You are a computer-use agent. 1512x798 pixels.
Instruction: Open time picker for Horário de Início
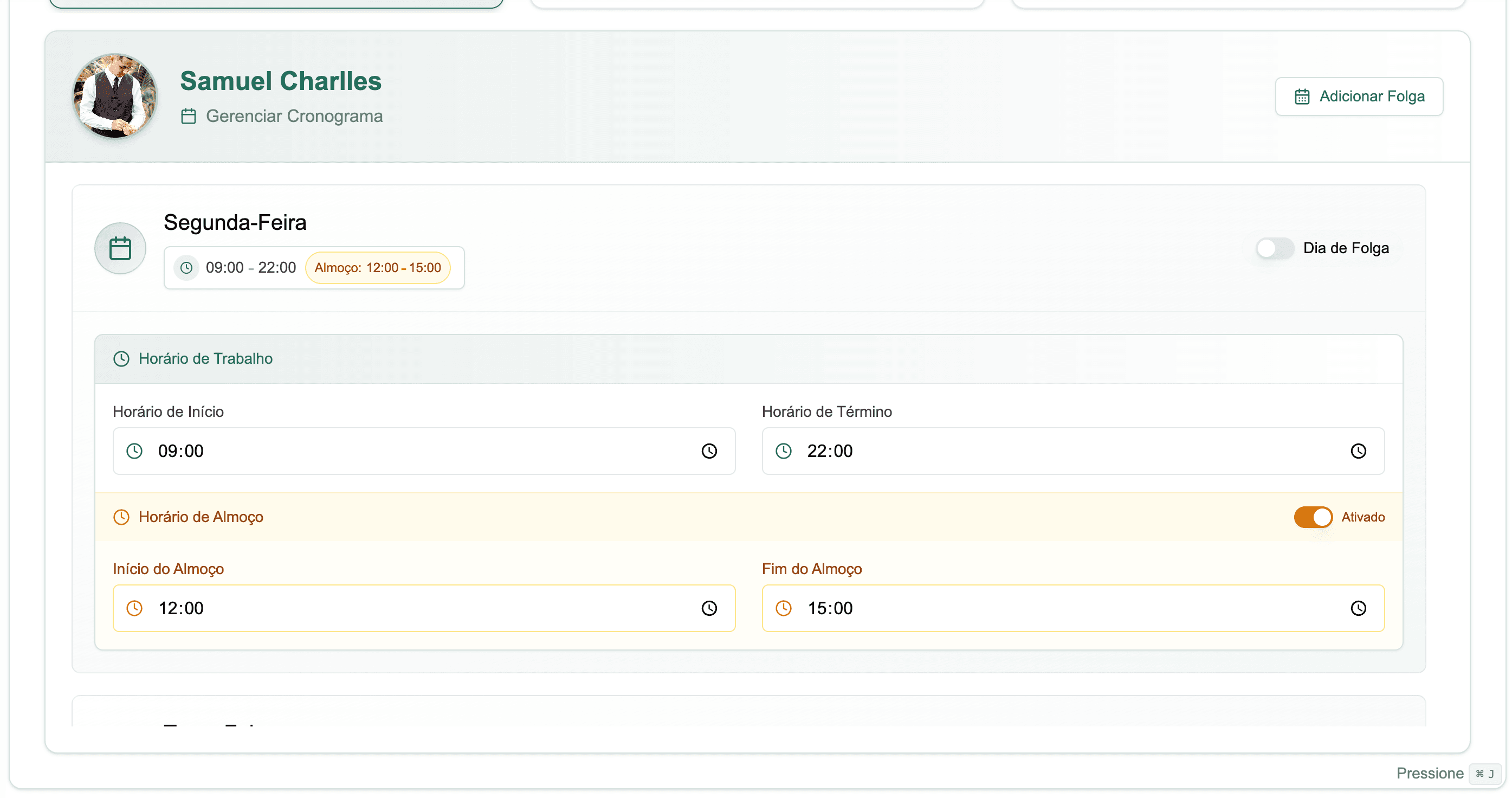click(x=709, y=451)
